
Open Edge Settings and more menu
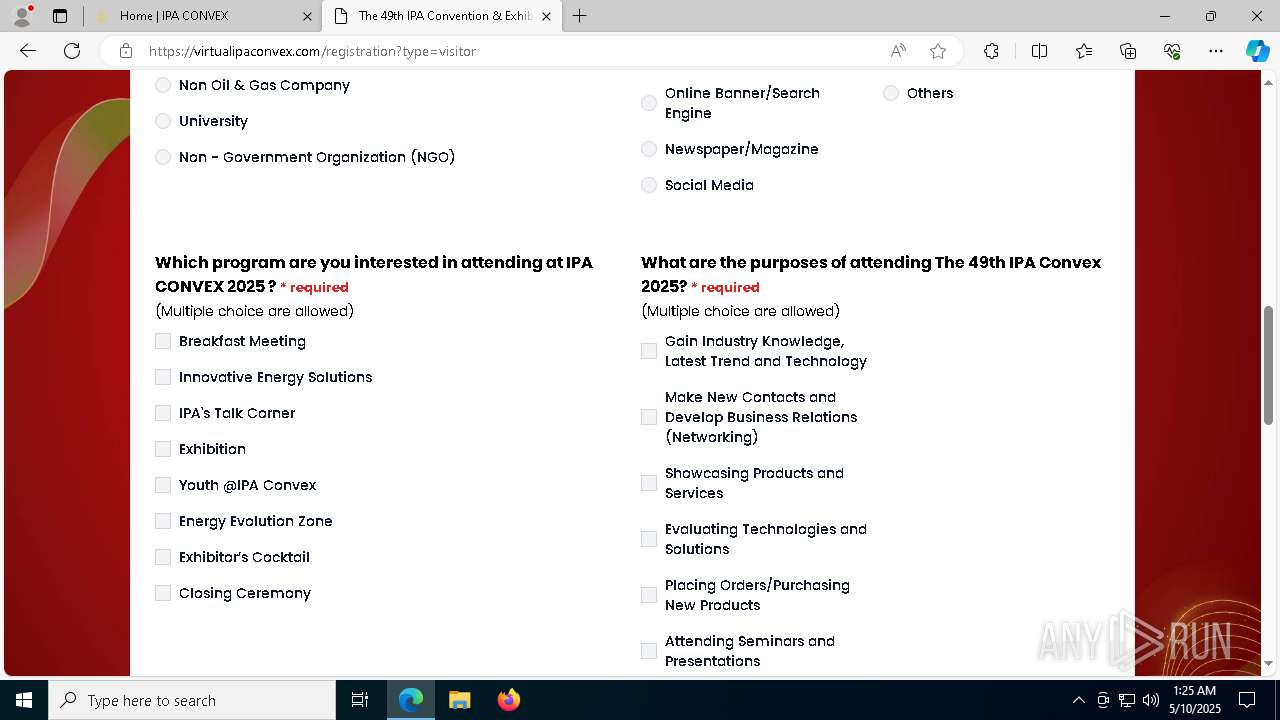coord(1216,51)
